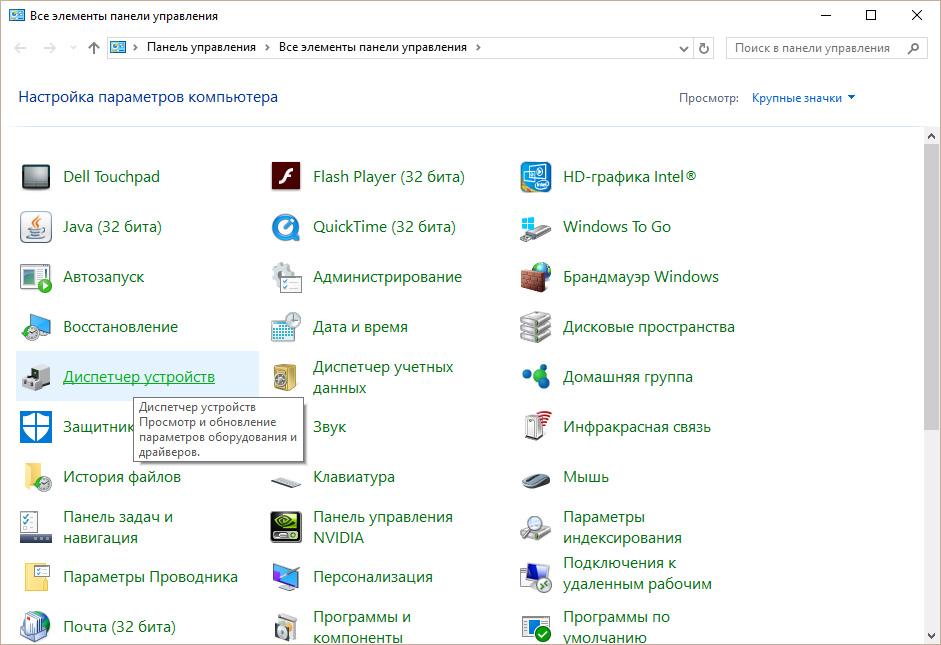Image resolution: width=941 pixels, height=645 pixels.
Task: Select the Все элементы панели управления breadcrumb
Action: (x=373, y=47)
